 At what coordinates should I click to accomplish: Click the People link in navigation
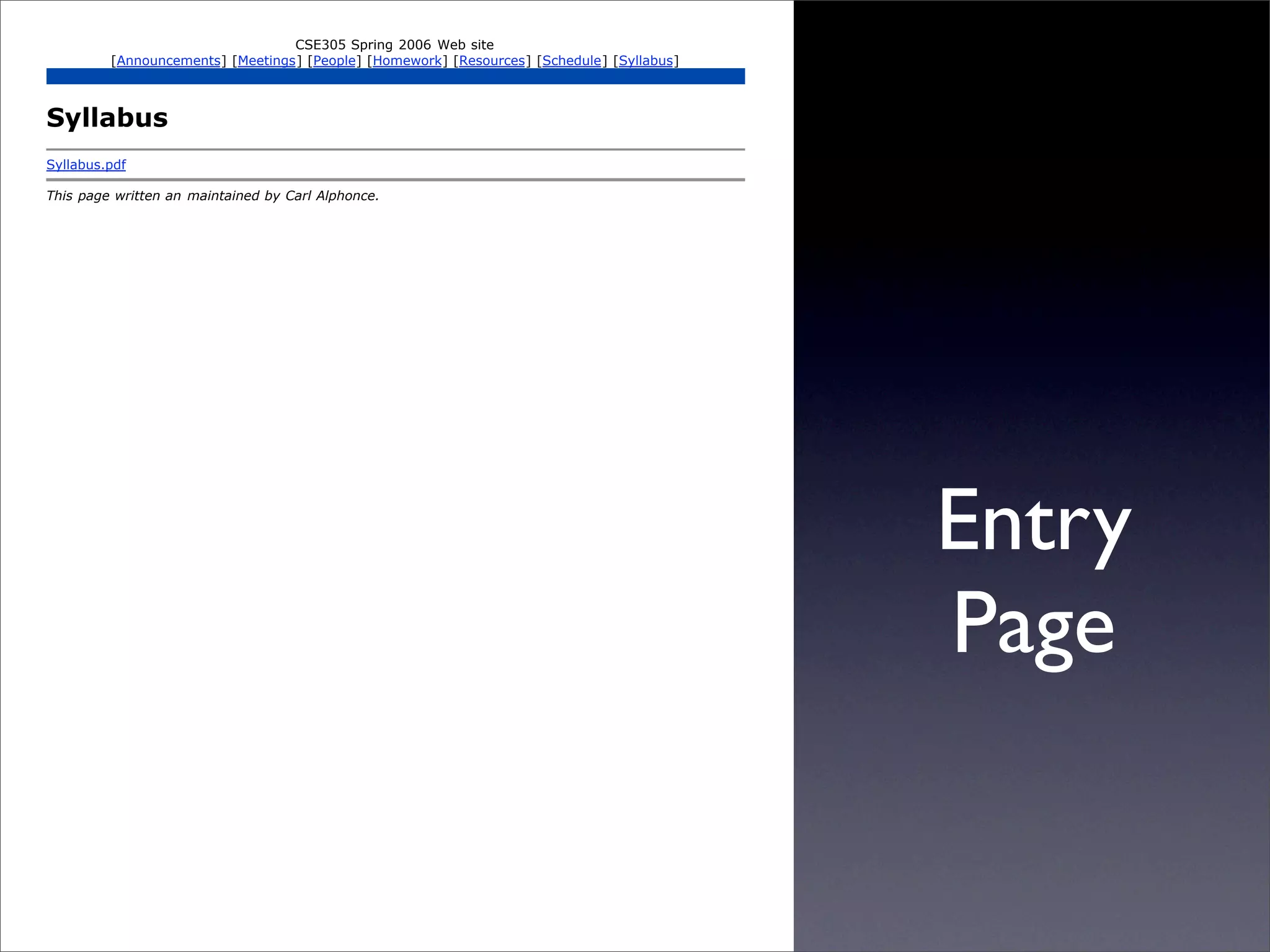pos(334,61)
